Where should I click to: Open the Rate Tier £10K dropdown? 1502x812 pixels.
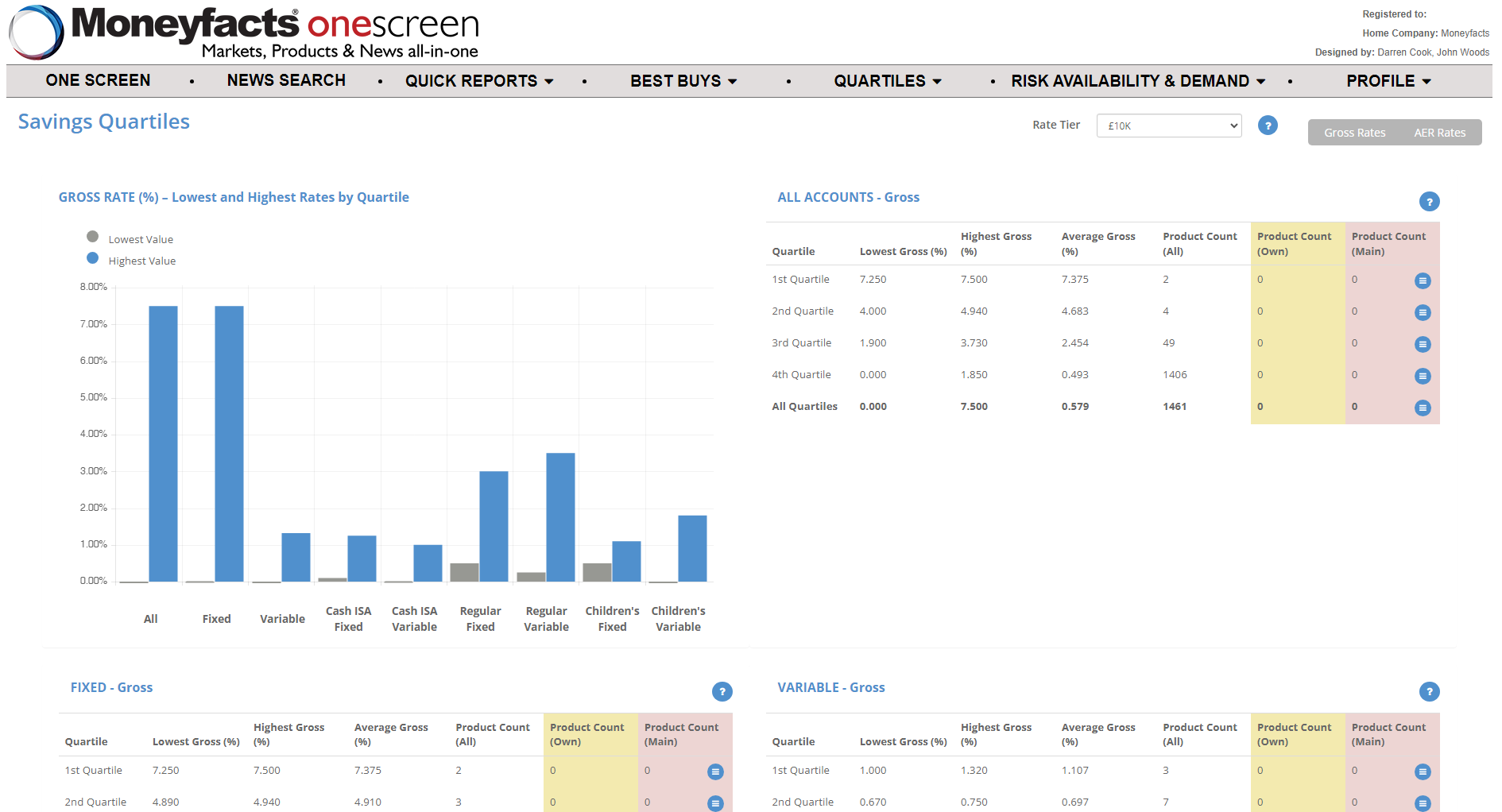click(1168, 126)
